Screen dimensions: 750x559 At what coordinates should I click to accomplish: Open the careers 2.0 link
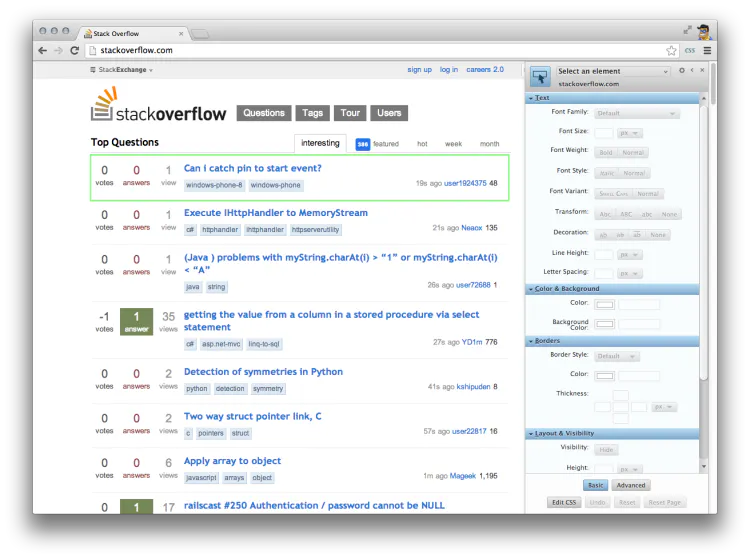coord(485,70)
